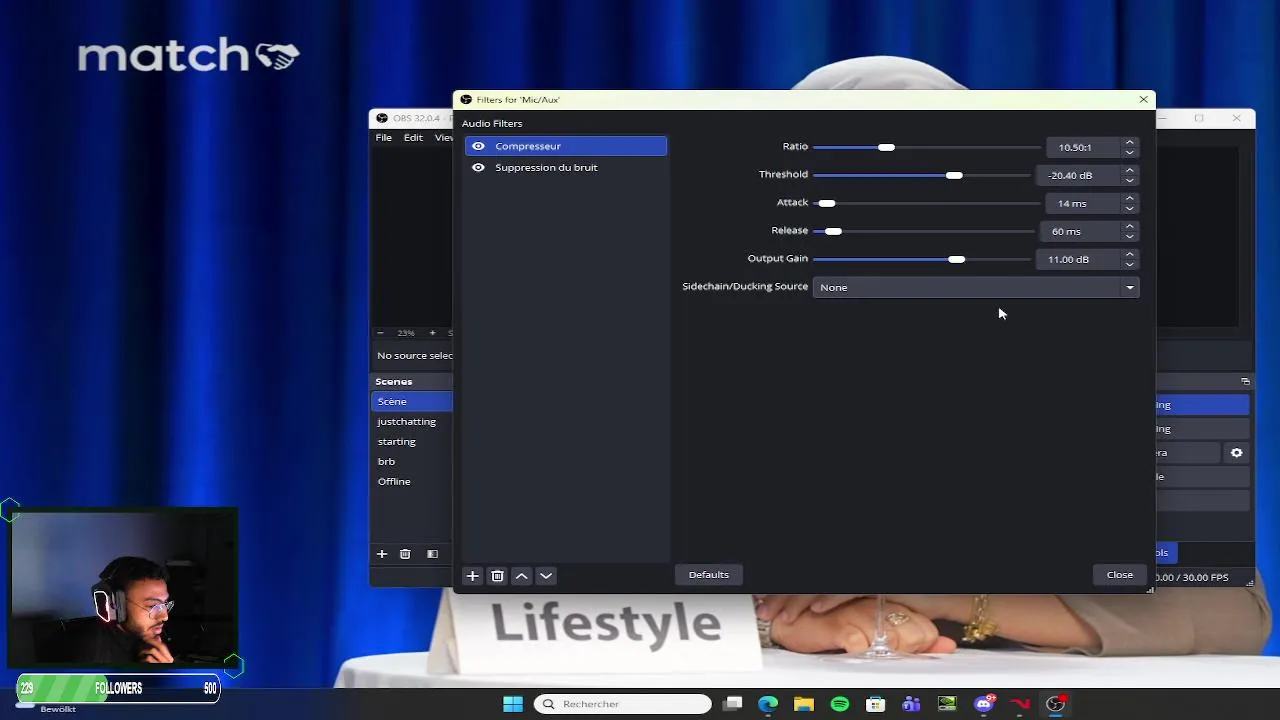The height and width of the screenshot is (720, 1280).
Task: Open Task View on the taskbar
Action: pyautogui.click(x=733, y=704)
